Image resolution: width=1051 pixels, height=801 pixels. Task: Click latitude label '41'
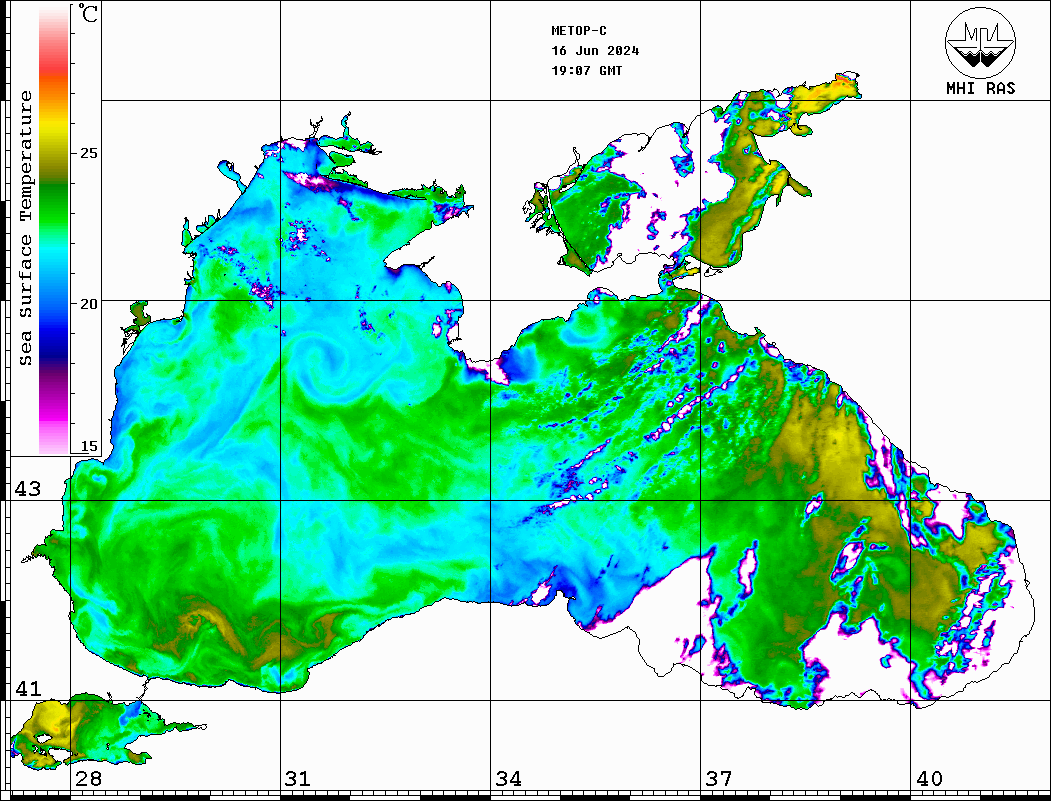point(28,689)
